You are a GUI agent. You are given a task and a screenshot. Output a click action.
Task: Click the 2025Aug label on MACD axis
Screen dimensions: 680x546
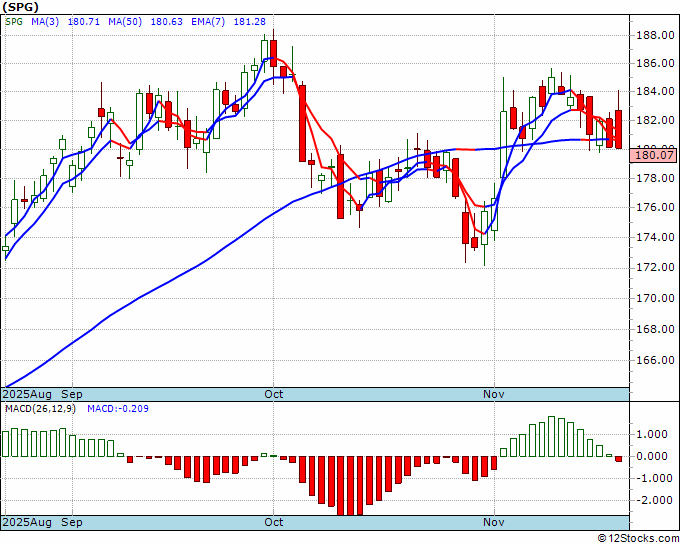(x=27, y=522)
